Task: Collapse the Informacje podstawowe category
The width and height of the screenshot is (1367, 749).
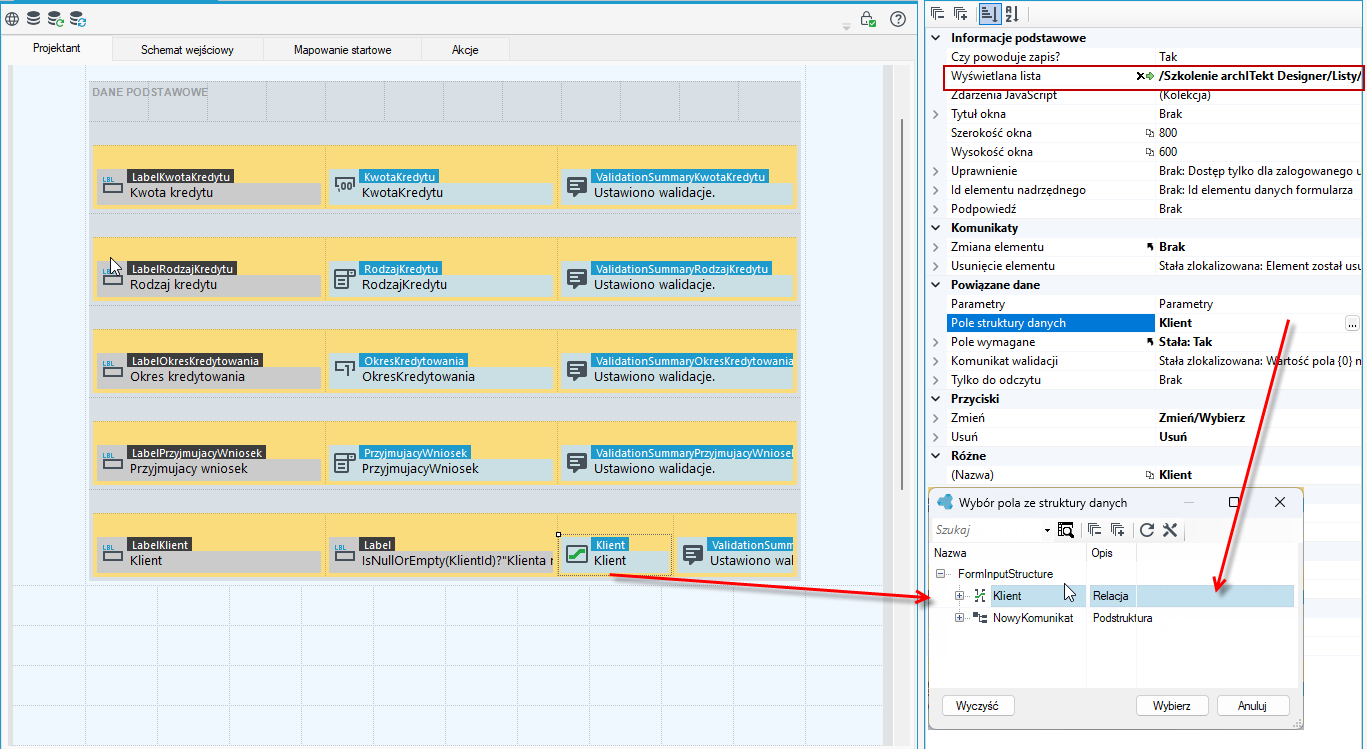Action: point(936,38)
